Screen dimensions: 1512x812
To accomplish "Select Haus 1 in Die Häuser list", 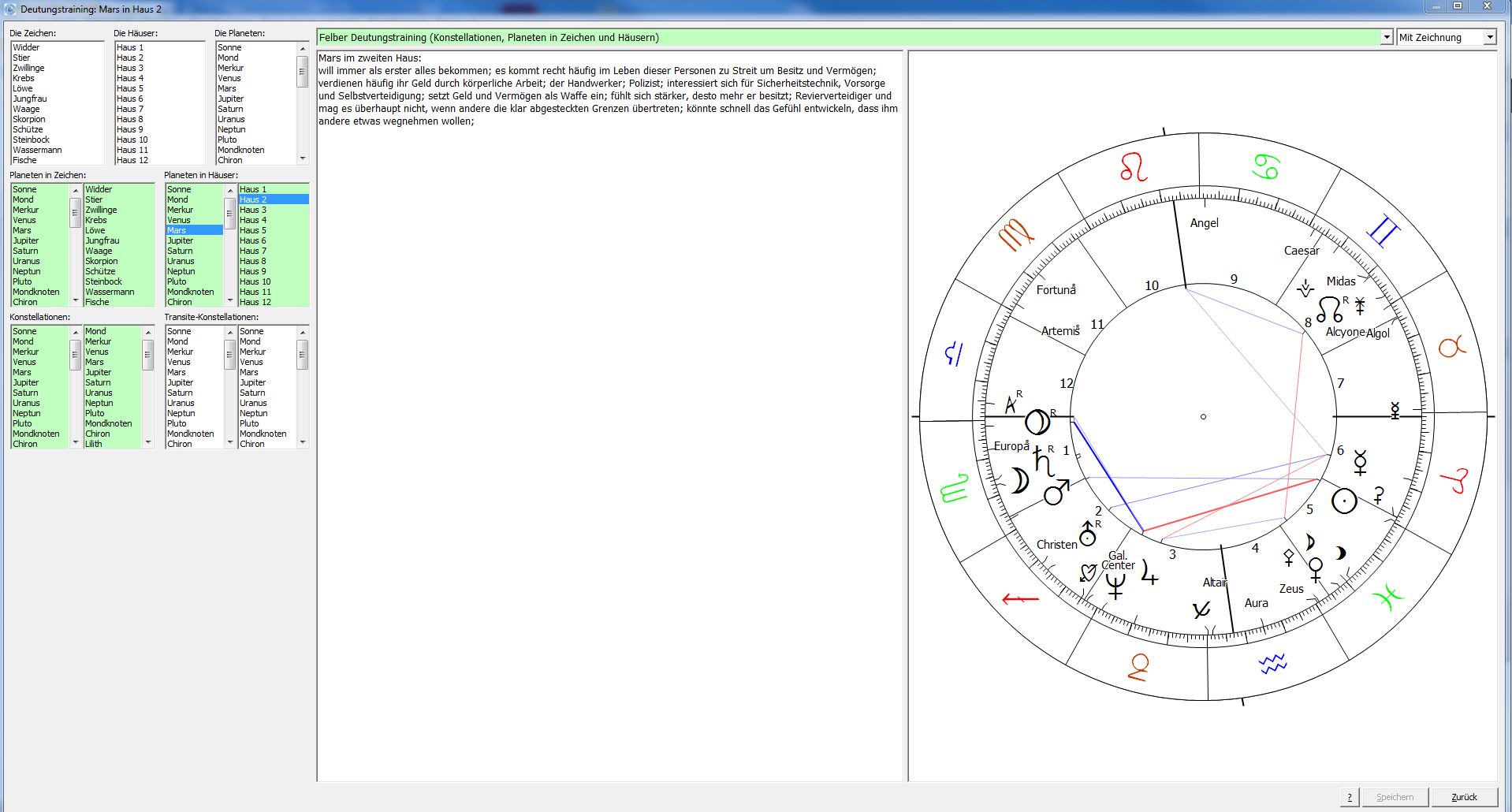I will tap(159, 47).
